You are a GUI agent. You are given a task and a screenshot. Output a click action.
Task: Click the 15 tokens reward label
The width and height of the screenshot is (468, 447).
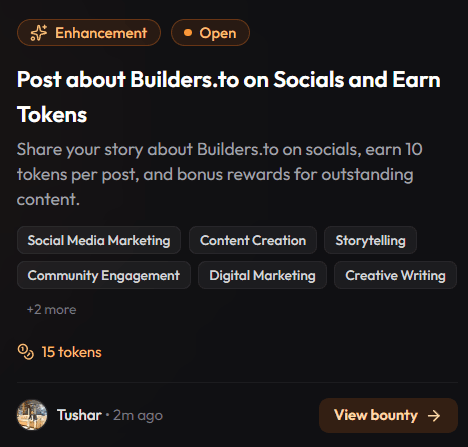[x=71, y=352]
